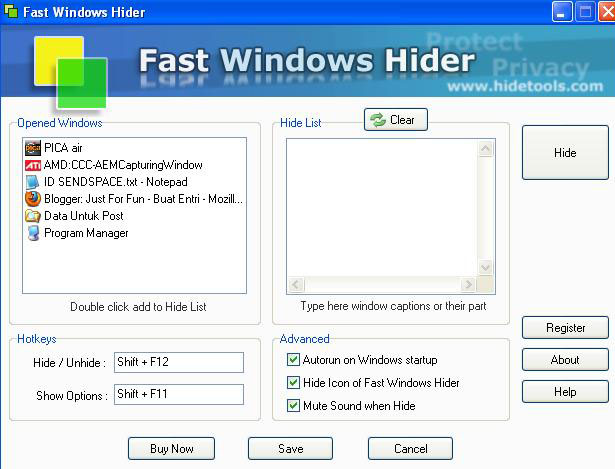This screenshot has height=469, width=615.
Task: Open the About dialog
Action: (565, 360)
